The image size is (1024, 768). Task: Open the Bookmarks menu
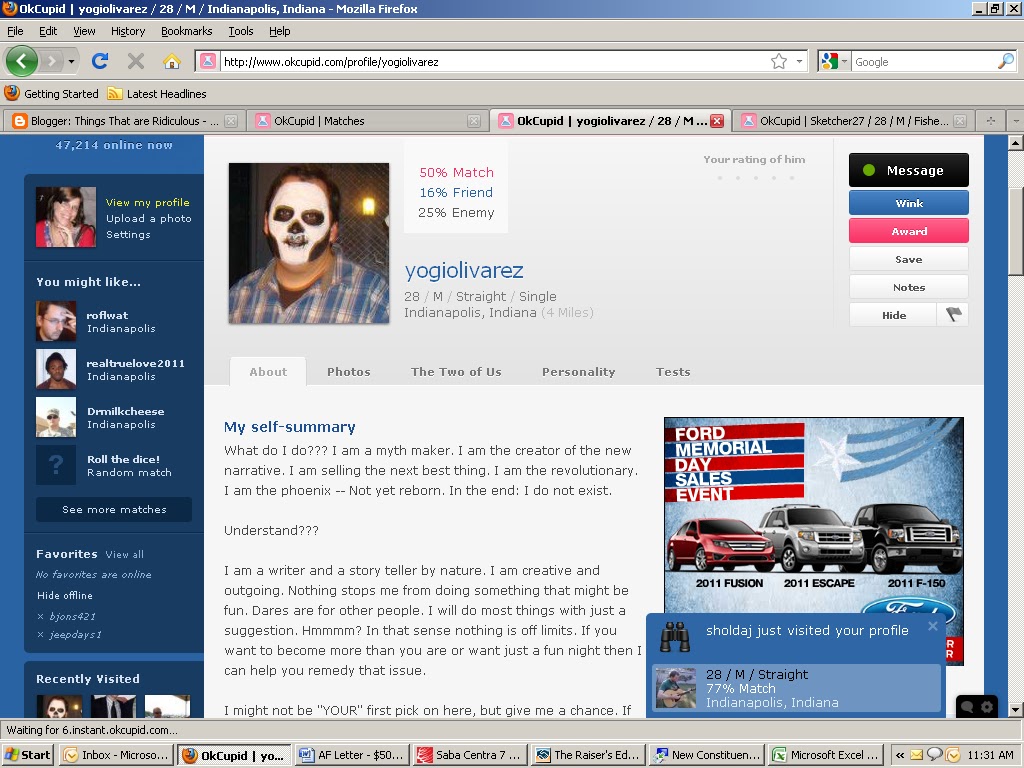[186, 31]
